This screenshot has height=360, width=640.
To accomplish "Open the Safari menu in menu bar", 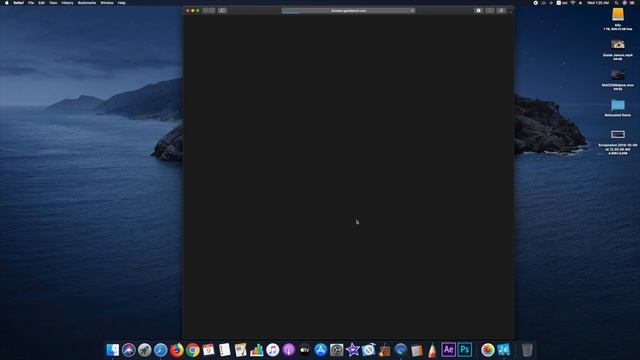I will click(x=18, y=3).
